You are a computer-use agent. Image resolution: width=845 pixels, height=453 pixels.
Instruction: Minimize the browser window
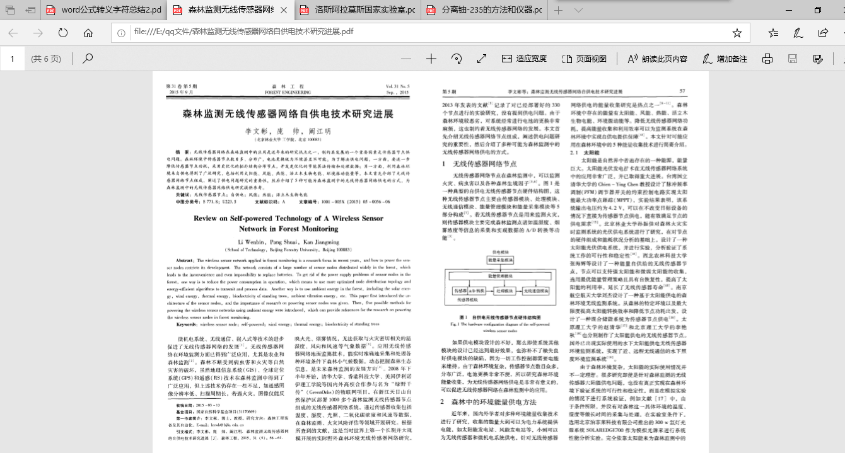click(789, 10)
